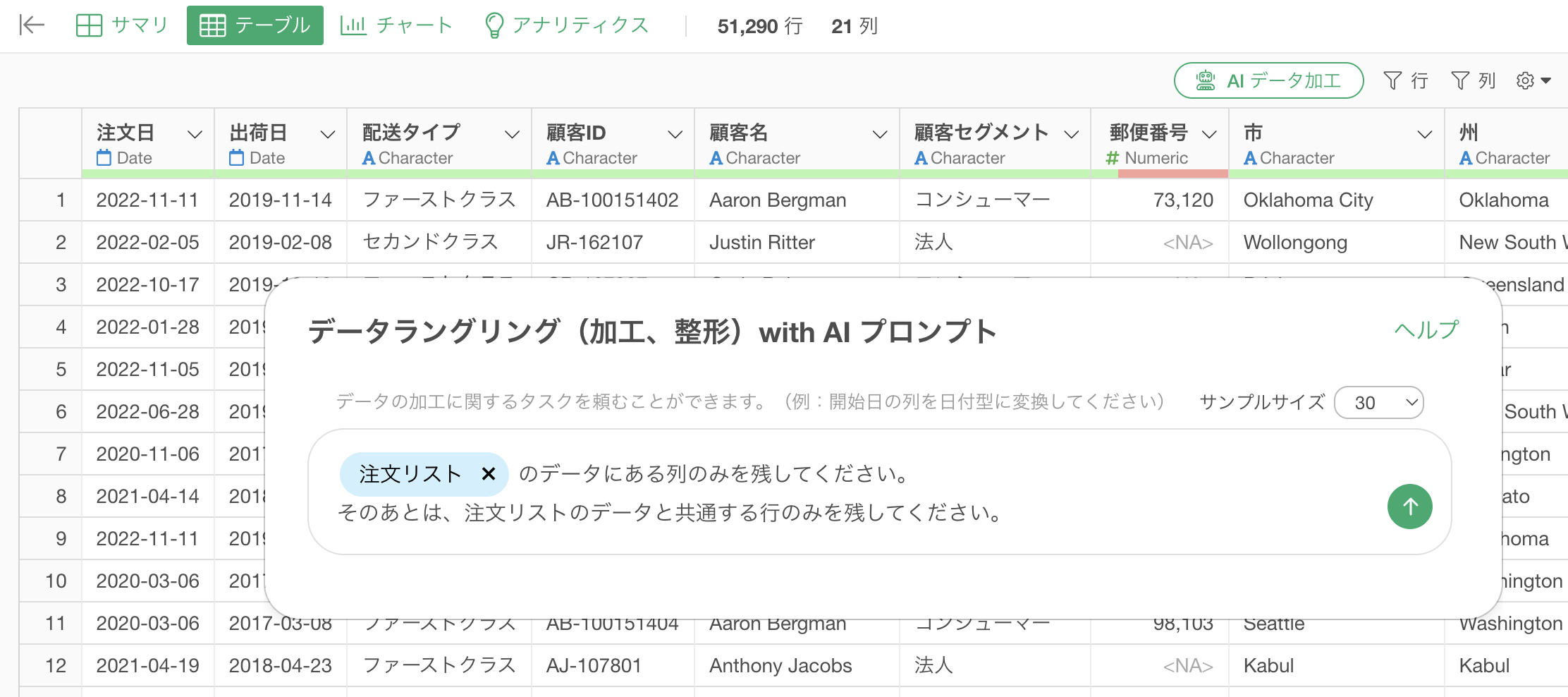The image size is (1568, 697).
Task: Click the back arrow collapse icon
Action: pos(32,25)
